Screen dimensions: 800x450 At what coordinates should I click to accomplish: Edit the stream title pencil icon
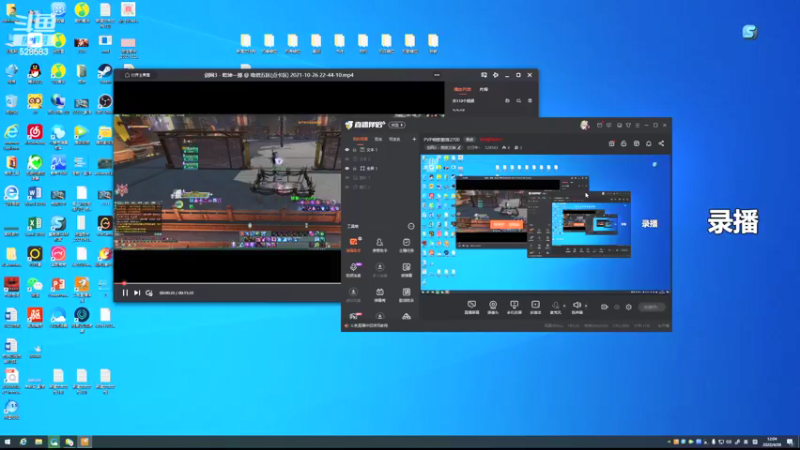point(459,148)
